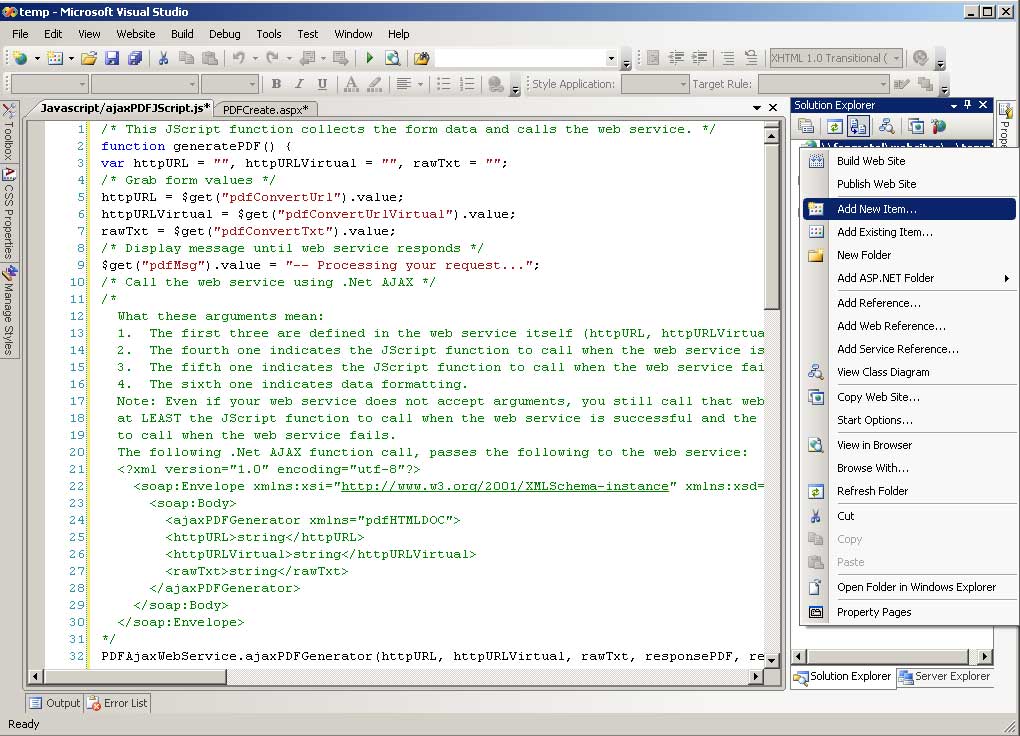Open the Output panel button
The image size is (1020, 736).
[x=55, y=703]
